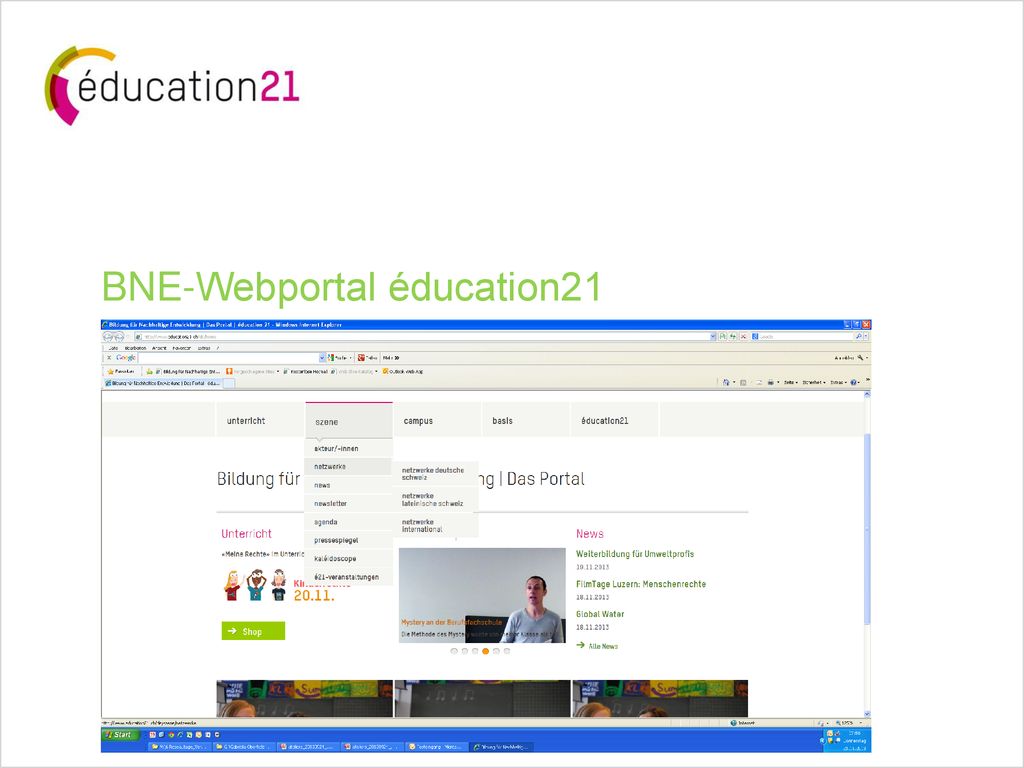
Task: Close the Google toolbar with its X icon
Action: tap(108, 358)
